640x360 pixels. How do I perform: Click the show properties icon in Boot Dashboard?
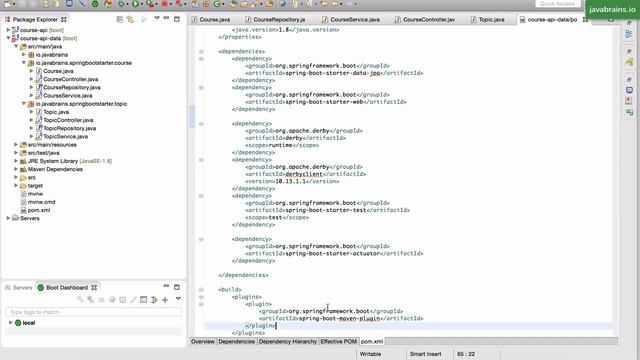click(x=144, y=300)
